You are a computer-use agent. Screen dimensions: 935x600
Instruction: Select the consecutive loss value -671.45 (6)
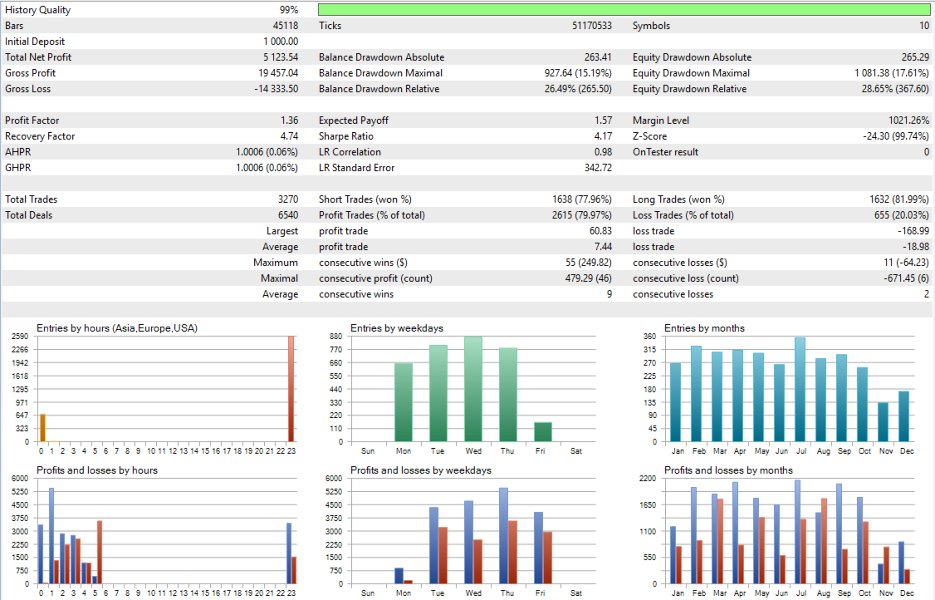906,279
